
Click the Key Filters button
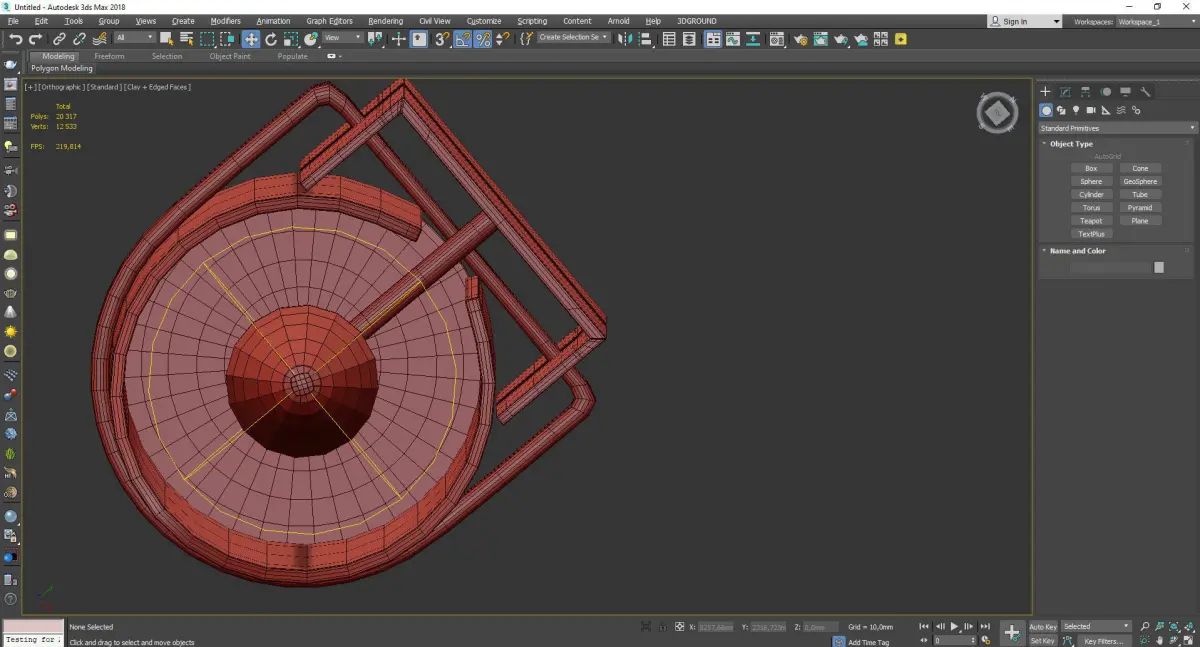coord(1103,641)
